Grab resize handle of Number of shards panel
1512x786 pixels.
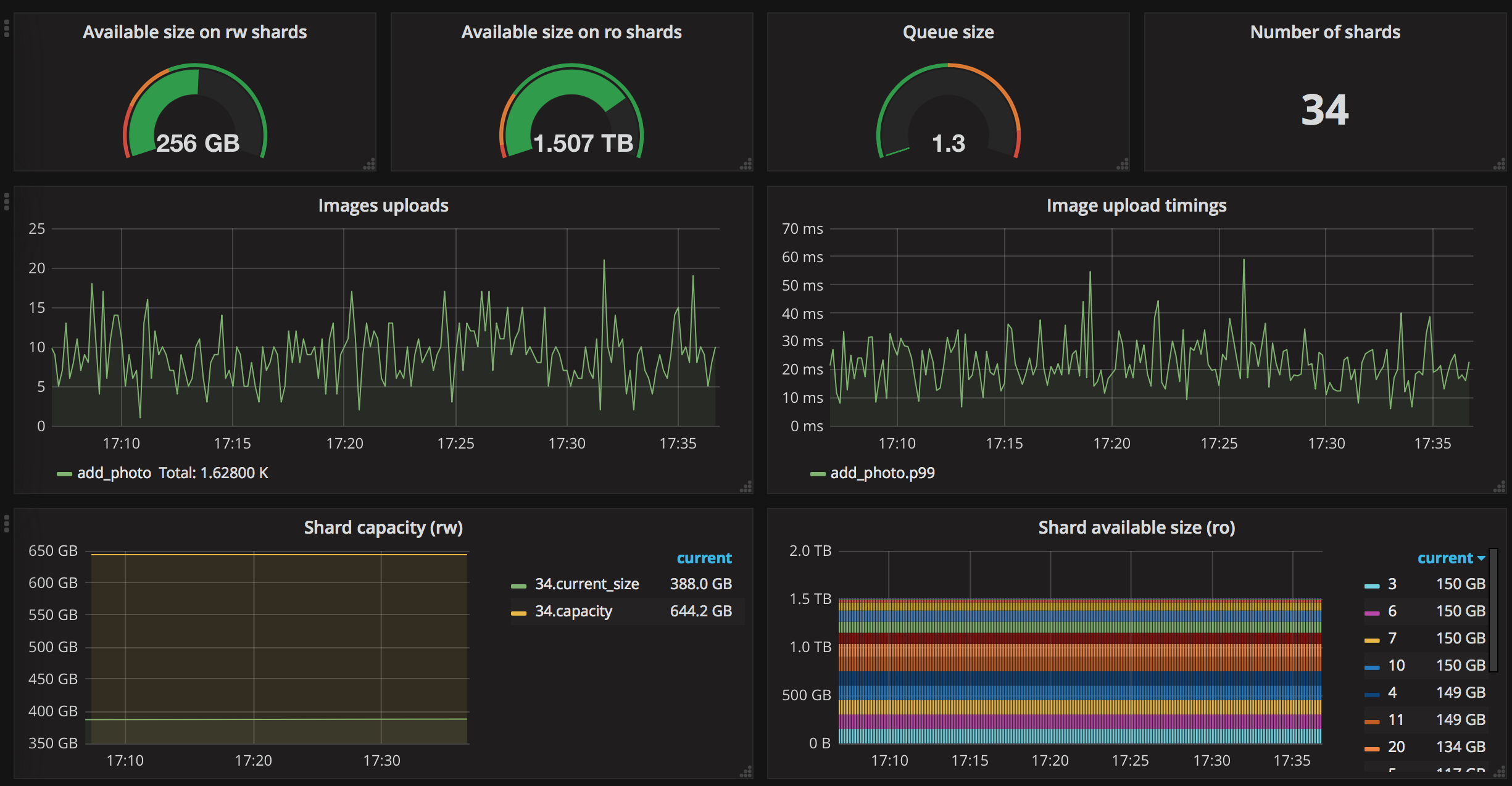1500,165
